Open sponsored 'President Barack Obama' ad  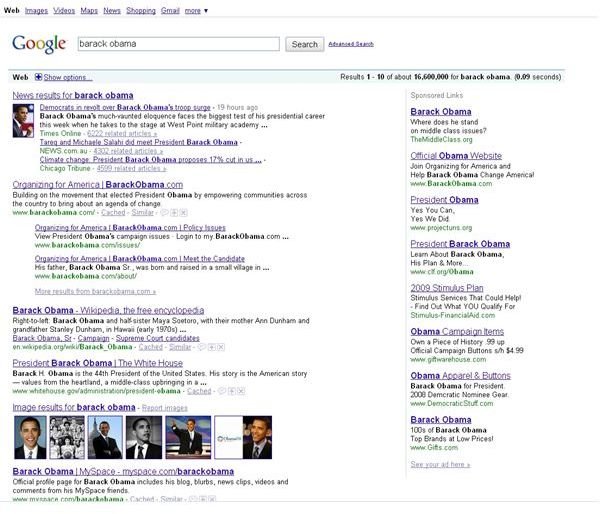460,244
